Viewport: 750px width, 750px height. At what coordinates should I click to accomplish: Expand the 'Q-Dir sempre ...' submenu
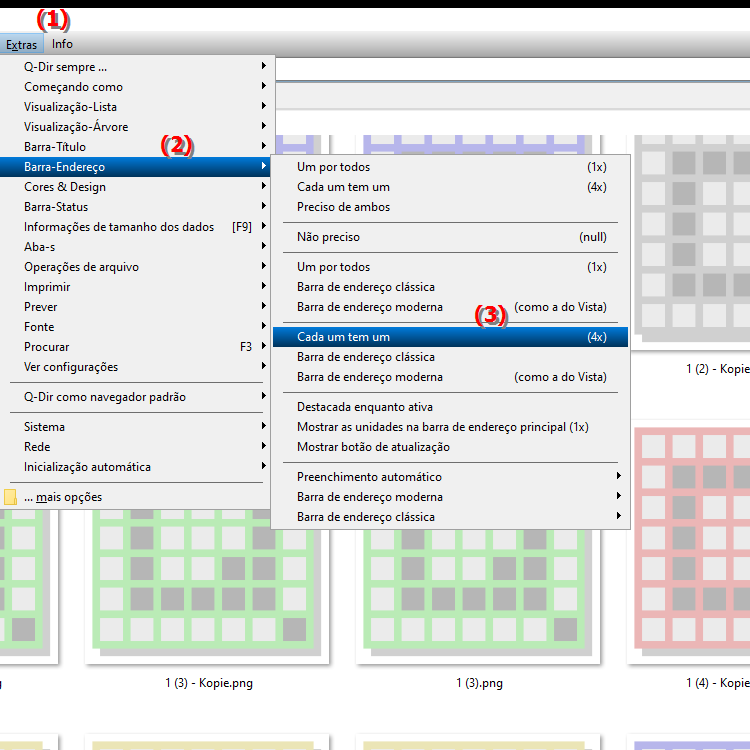[137, 67]
